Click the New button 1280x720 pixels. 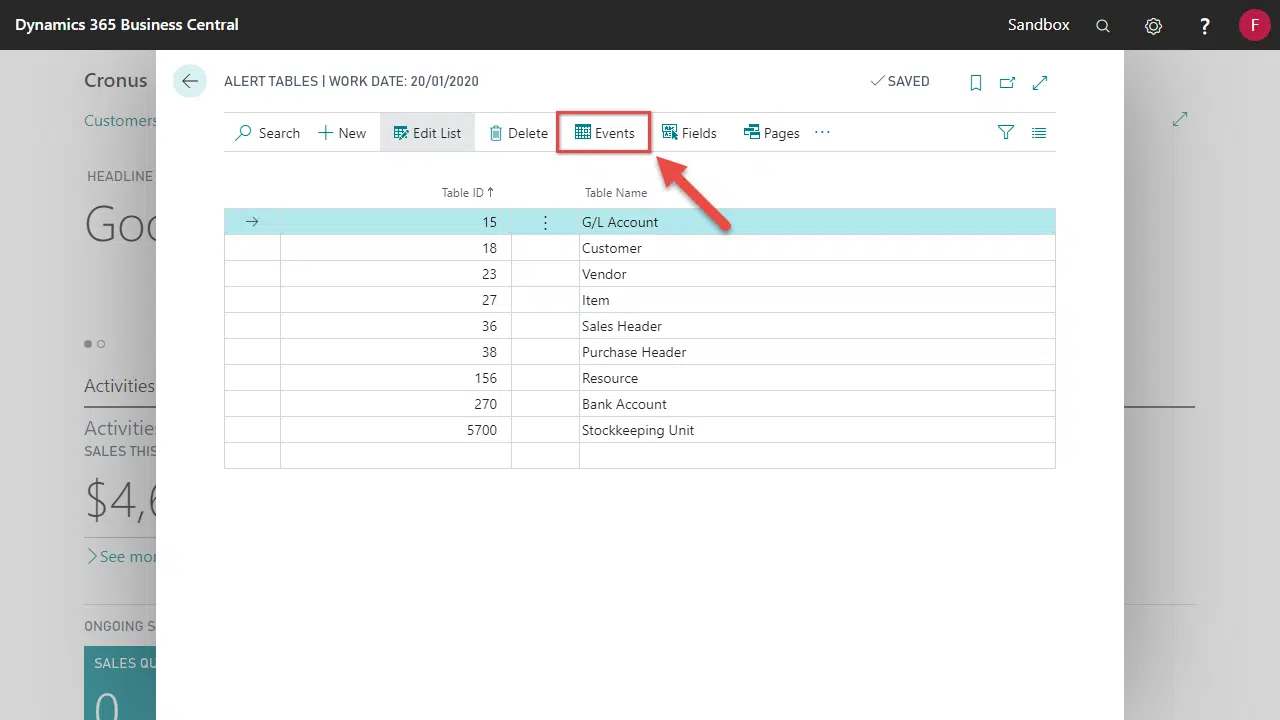pos(342,133)
